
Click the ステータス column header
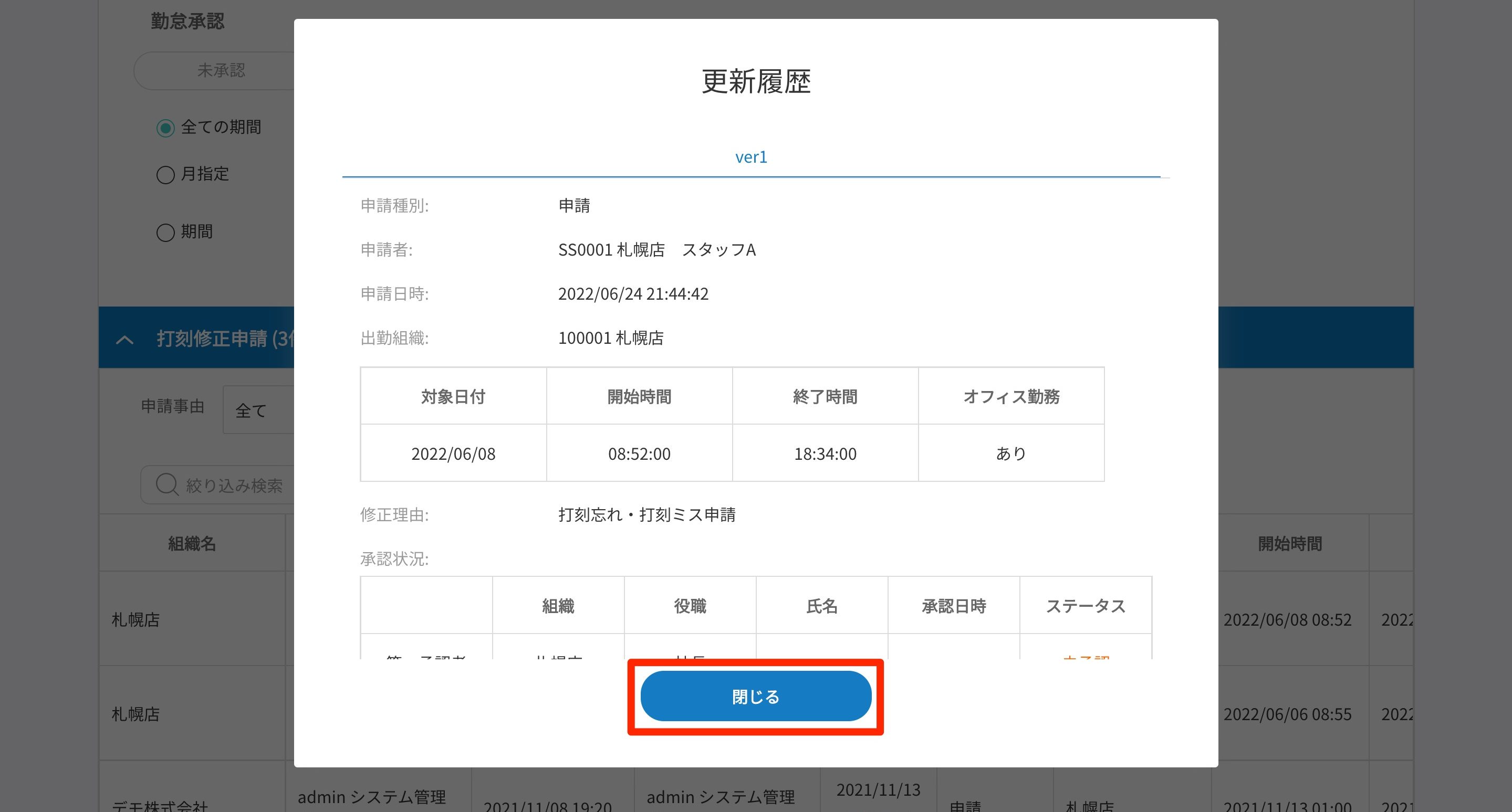[x=1085, y=606]
